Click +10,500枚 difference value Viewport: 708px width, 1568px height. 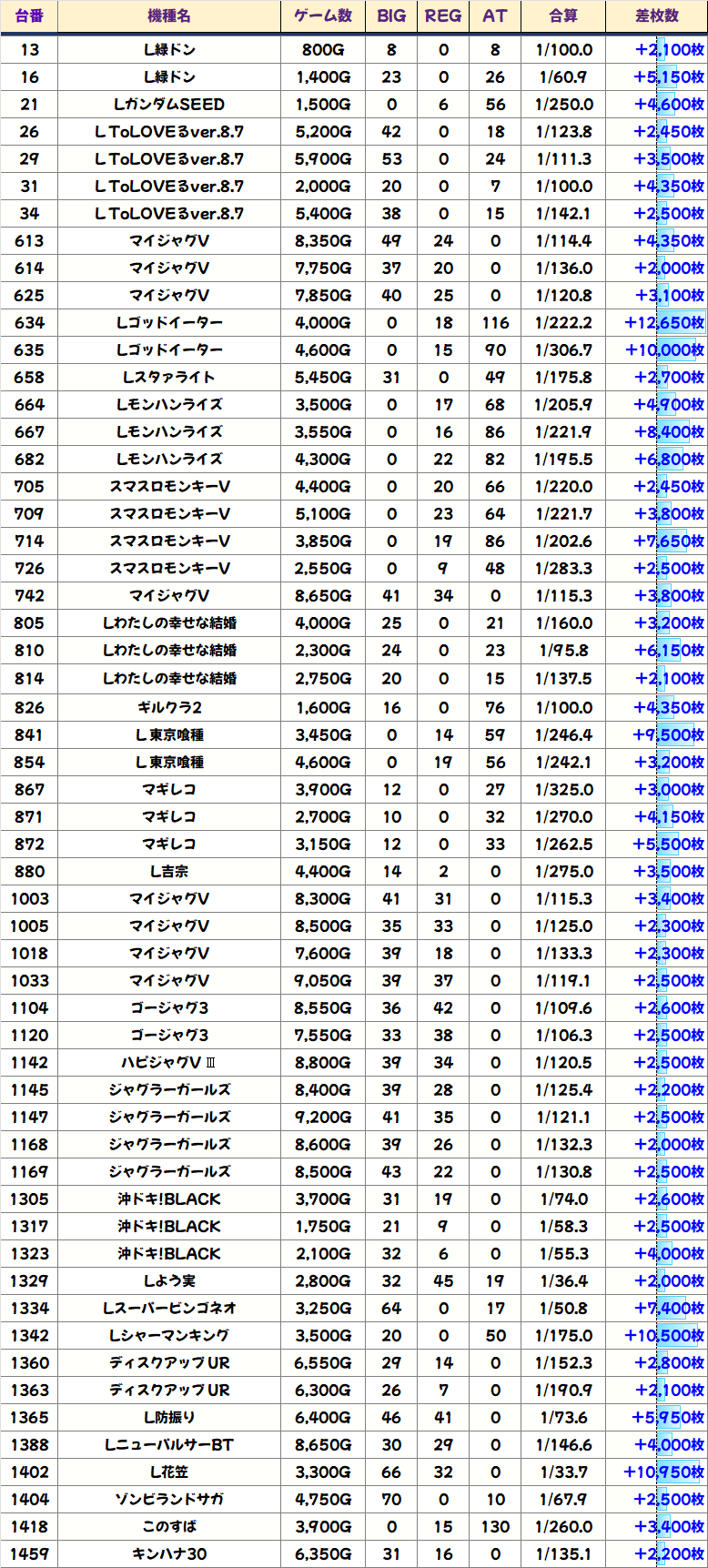pos(664,1336)
